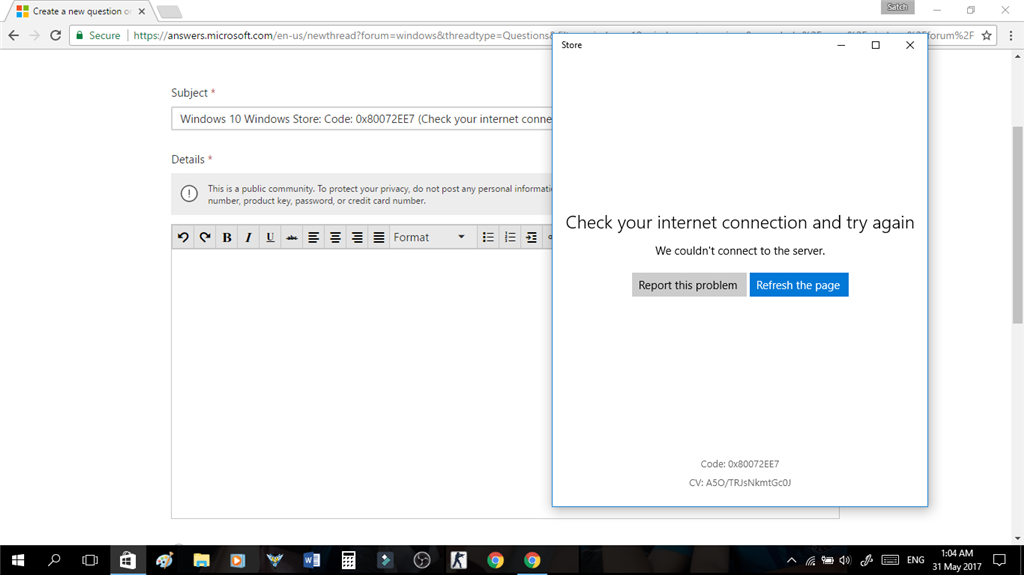Click the ENG language indicator
This screenshot has width=1024, height=575.
(x=916, y=560)
